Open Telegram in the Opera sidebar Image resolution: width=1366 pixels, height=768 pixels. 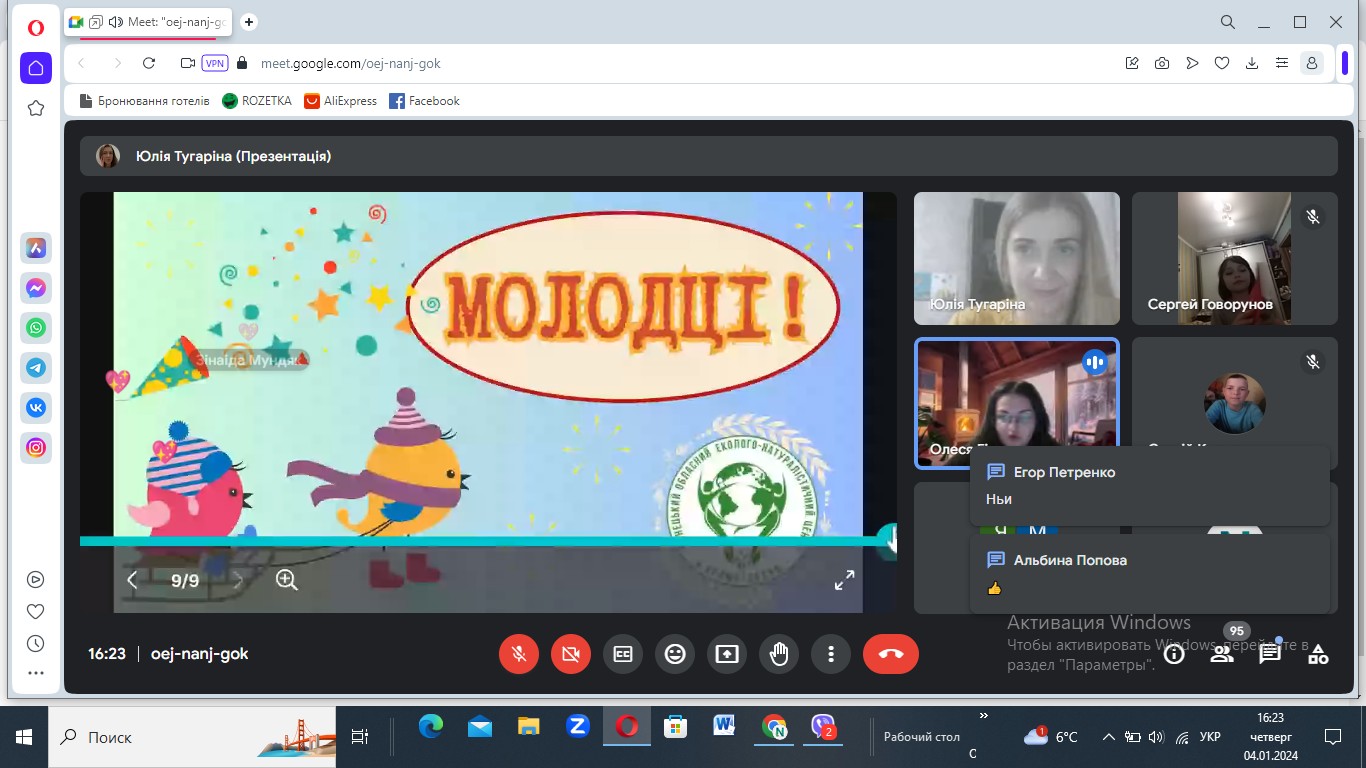coord(36,368)
